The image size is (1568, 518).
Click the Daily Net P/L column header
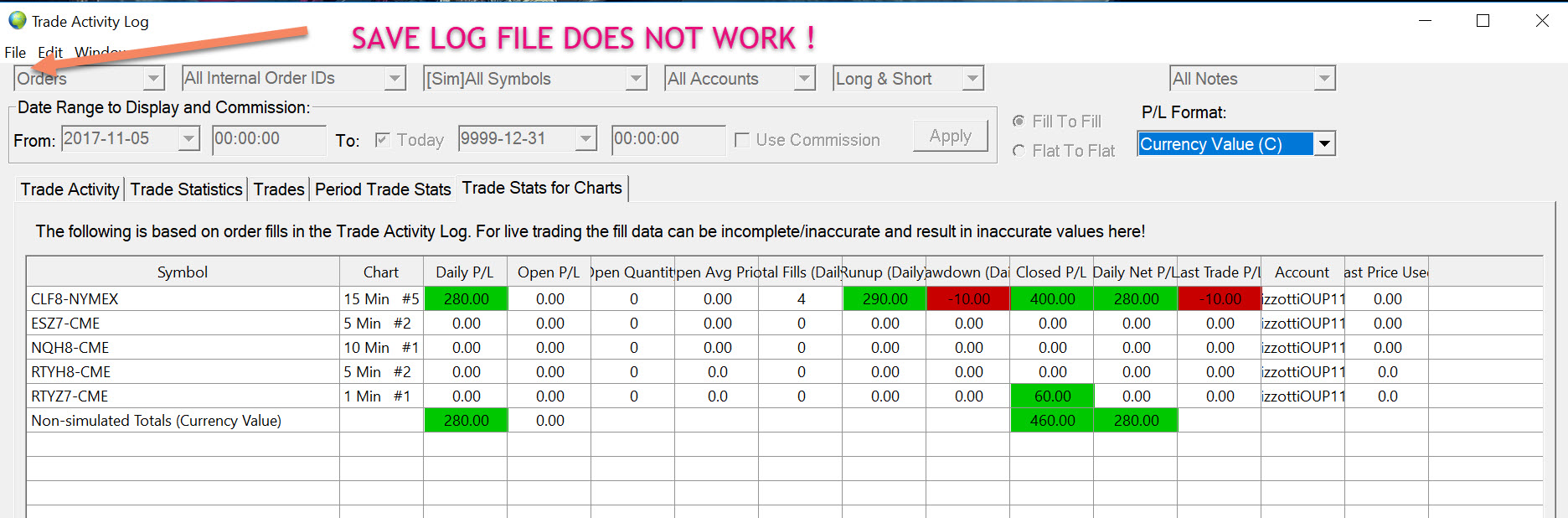click(x=1135, y=272)
